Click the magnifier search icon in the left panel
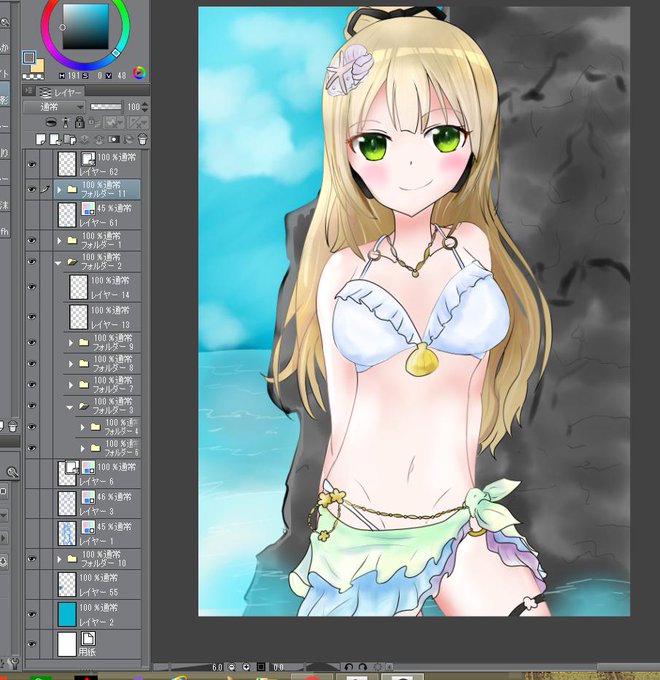 [x=12, y=472]
